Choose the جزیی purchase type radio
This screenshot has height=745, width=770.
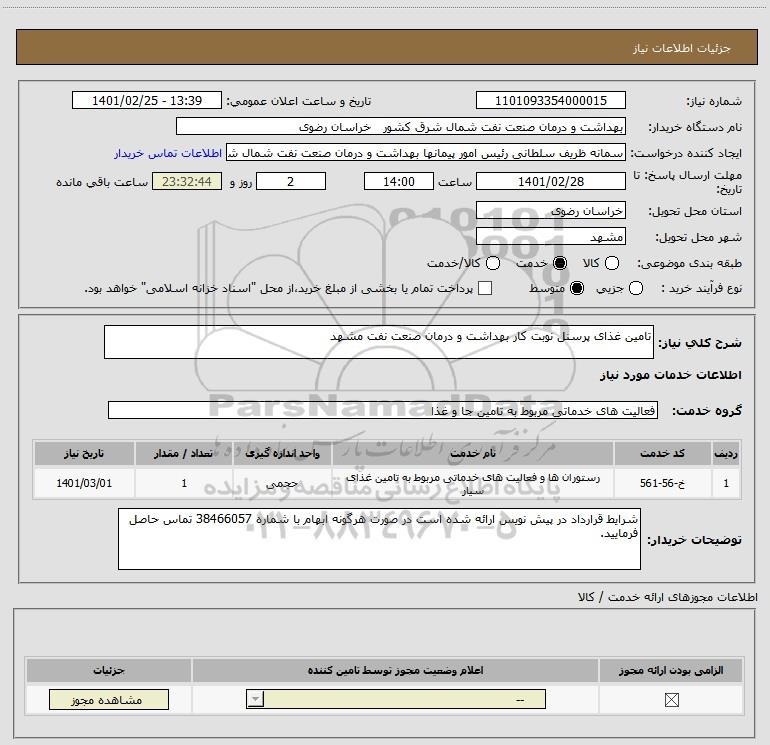tap(635, 288)
